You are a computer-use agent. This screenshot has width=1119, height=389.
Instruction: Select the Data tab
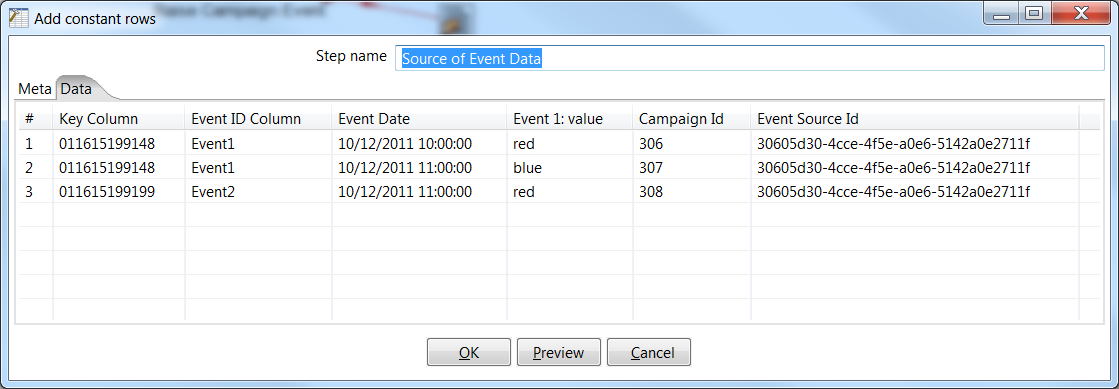[76, 89]
